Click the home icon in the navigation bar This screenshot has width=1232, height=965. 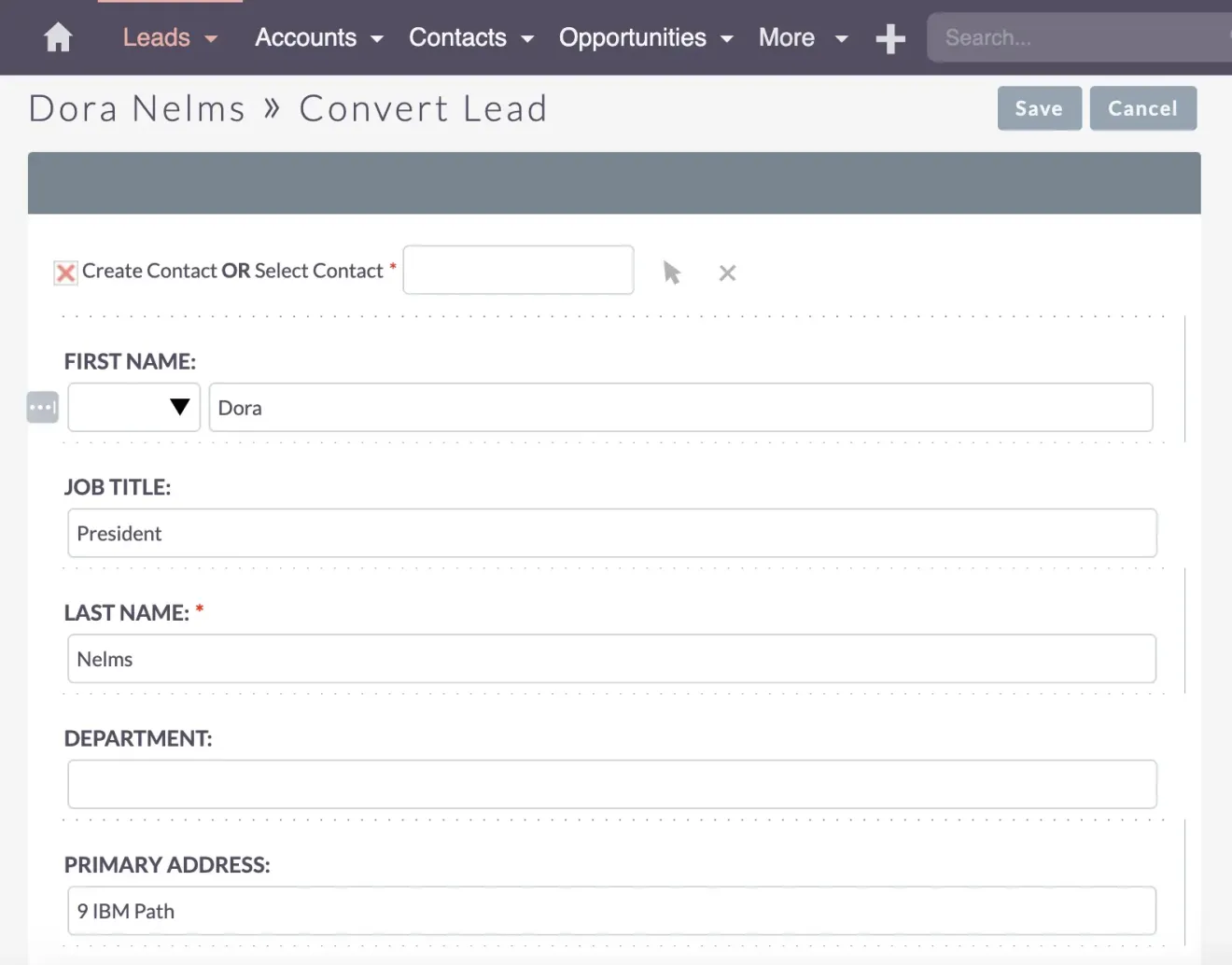57,37
